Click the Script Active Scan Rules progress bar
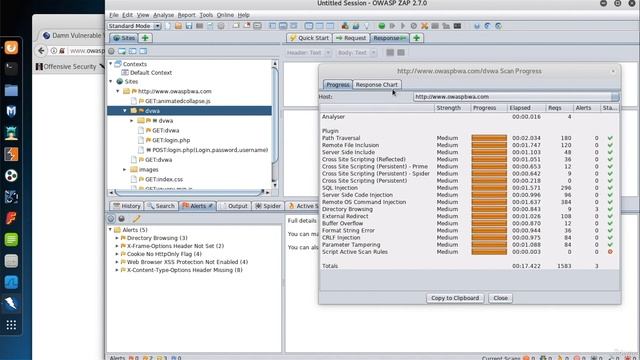This screenshot has width=640, height=360. (489, 252)
